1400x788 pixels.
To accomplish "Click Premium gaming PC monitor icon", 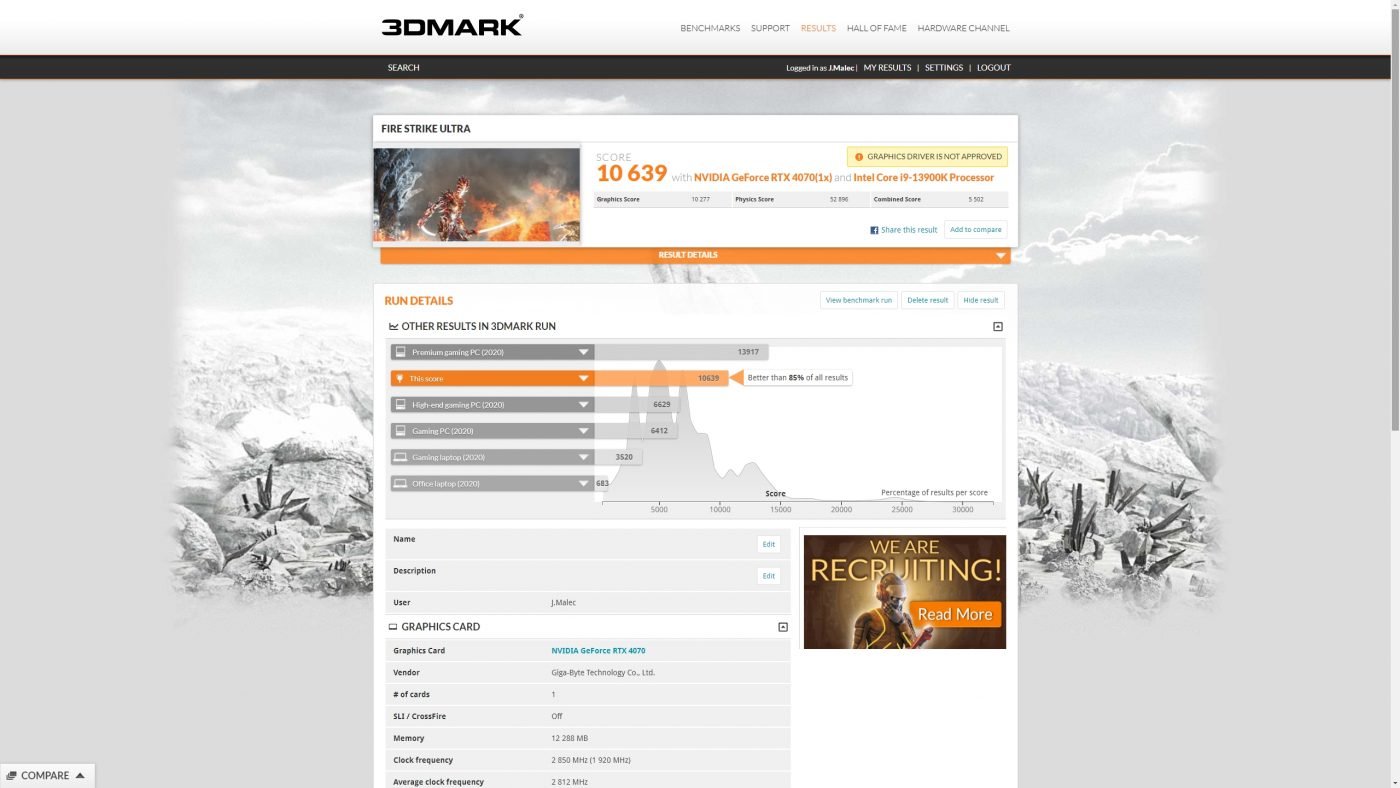I will [x=400, y=352].
